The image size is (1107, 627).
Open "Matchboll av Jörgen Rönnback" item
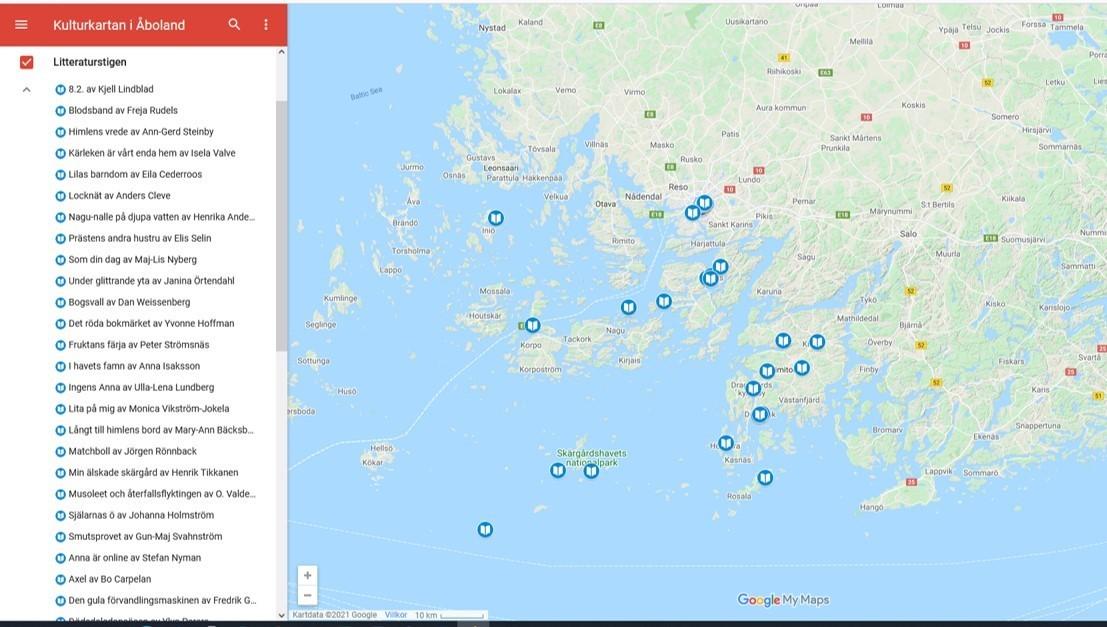coord(132,451)
